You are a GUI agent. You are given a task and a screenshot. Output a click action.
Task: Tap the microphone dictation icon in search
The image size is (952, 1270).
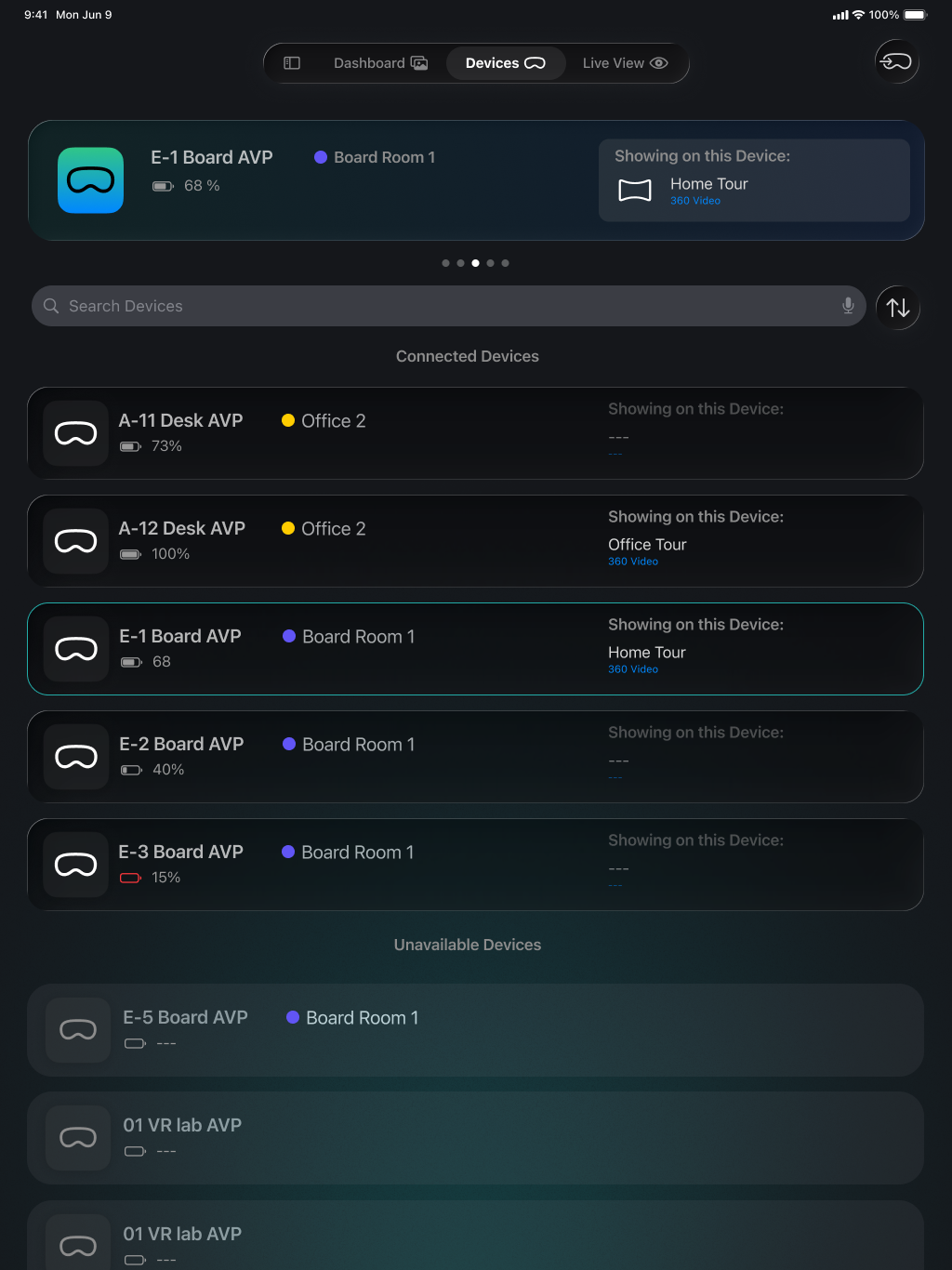point(848,306)
